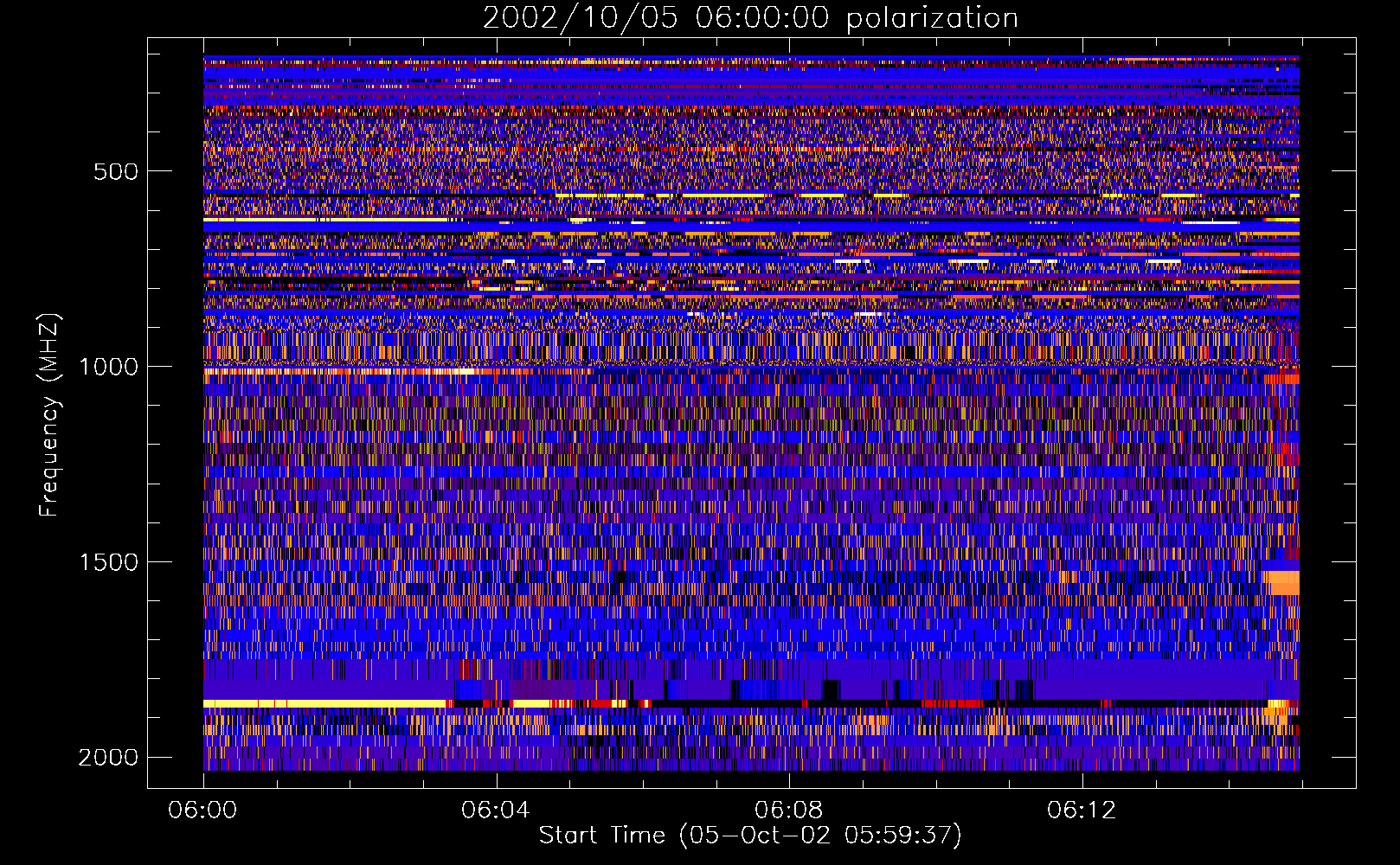Viewport: 1400px width, 865px height.
Task: Click the 06:00 time tick label
Action: click(x=203, y=811)
